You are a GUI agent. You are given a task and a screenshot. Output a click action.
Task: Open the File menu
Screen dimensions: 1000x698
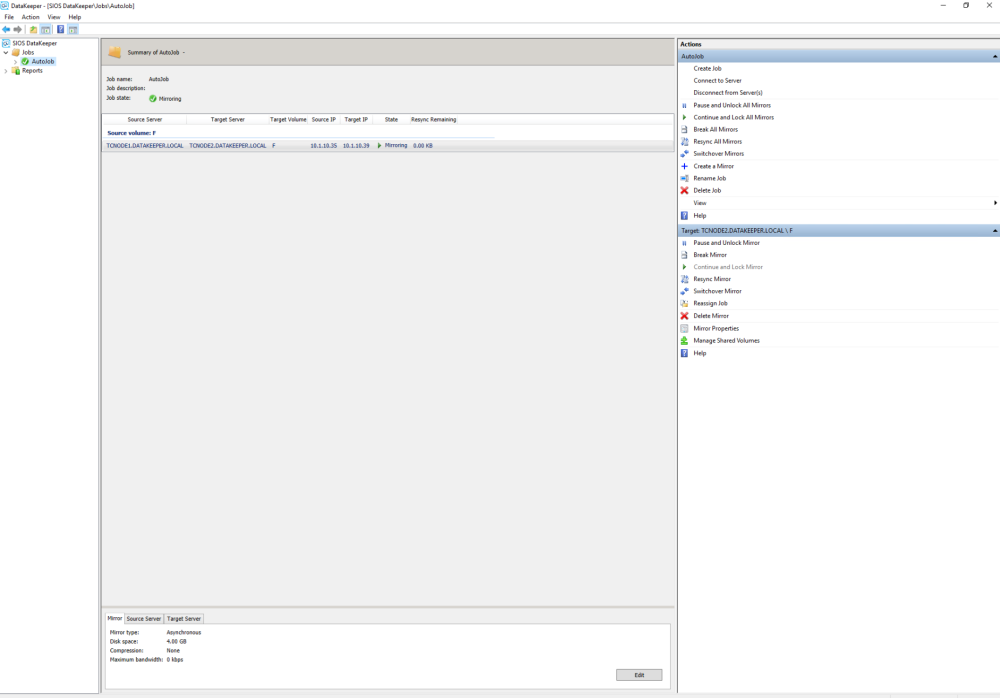click(9, 17)
